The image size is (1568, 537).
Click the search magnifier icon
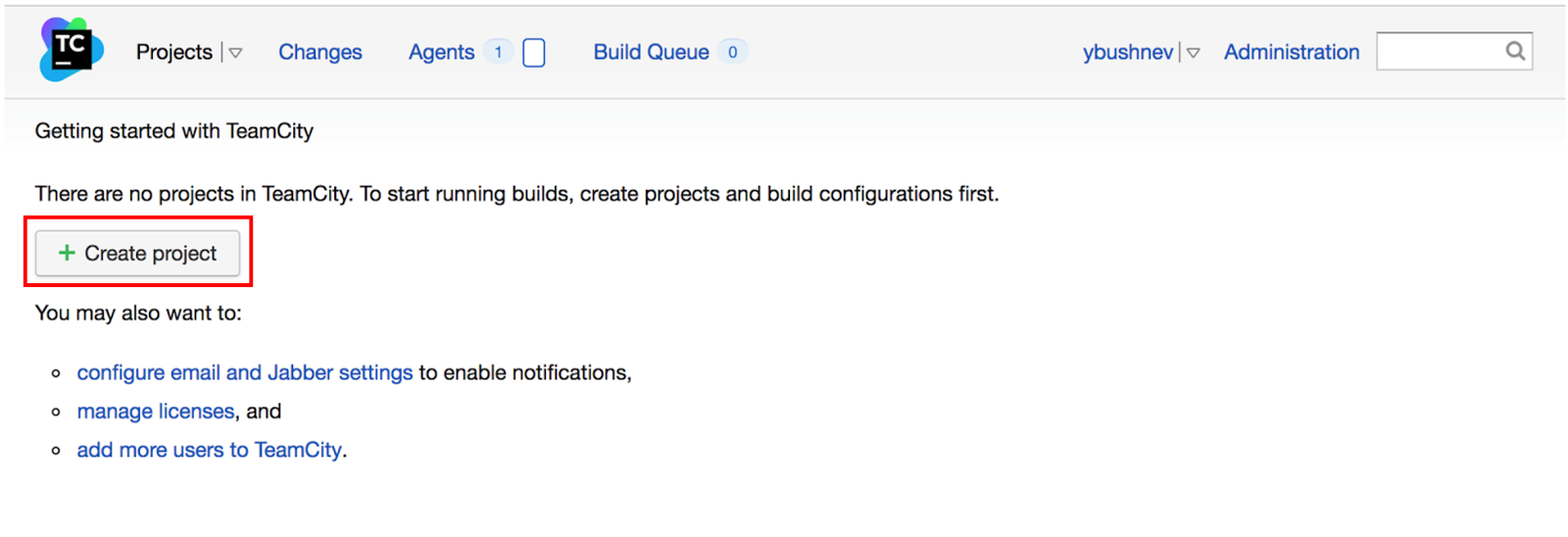(1515, 51)
